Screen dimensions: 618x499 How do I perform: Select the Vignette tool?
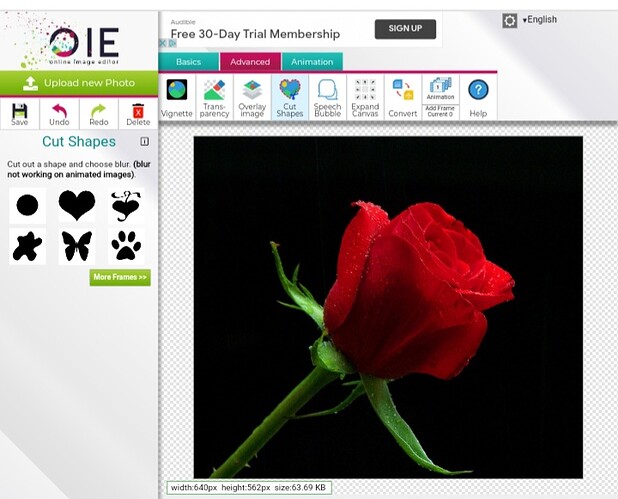point(177,97)
